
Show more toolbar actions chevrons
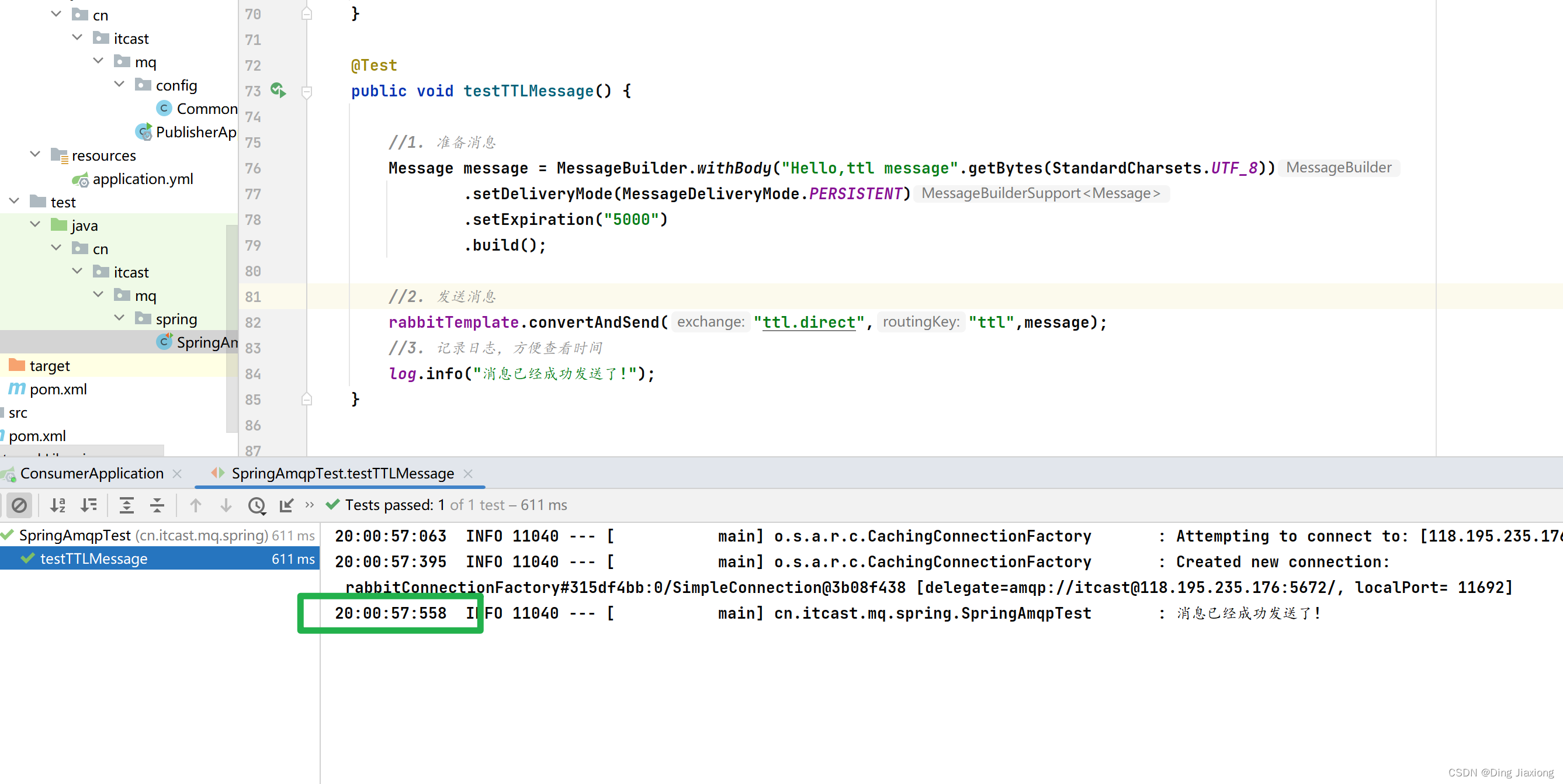310,504
